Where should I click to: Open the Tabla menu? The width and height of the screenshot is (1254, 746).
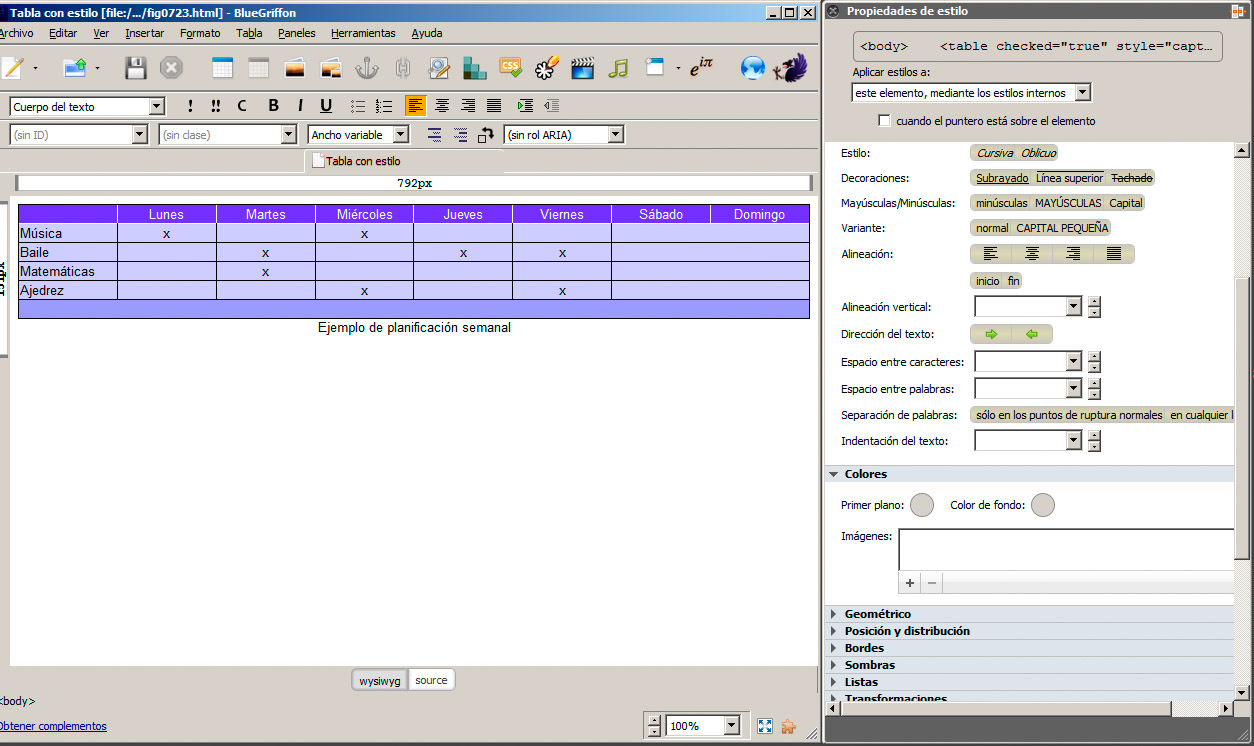click(249, 33)
